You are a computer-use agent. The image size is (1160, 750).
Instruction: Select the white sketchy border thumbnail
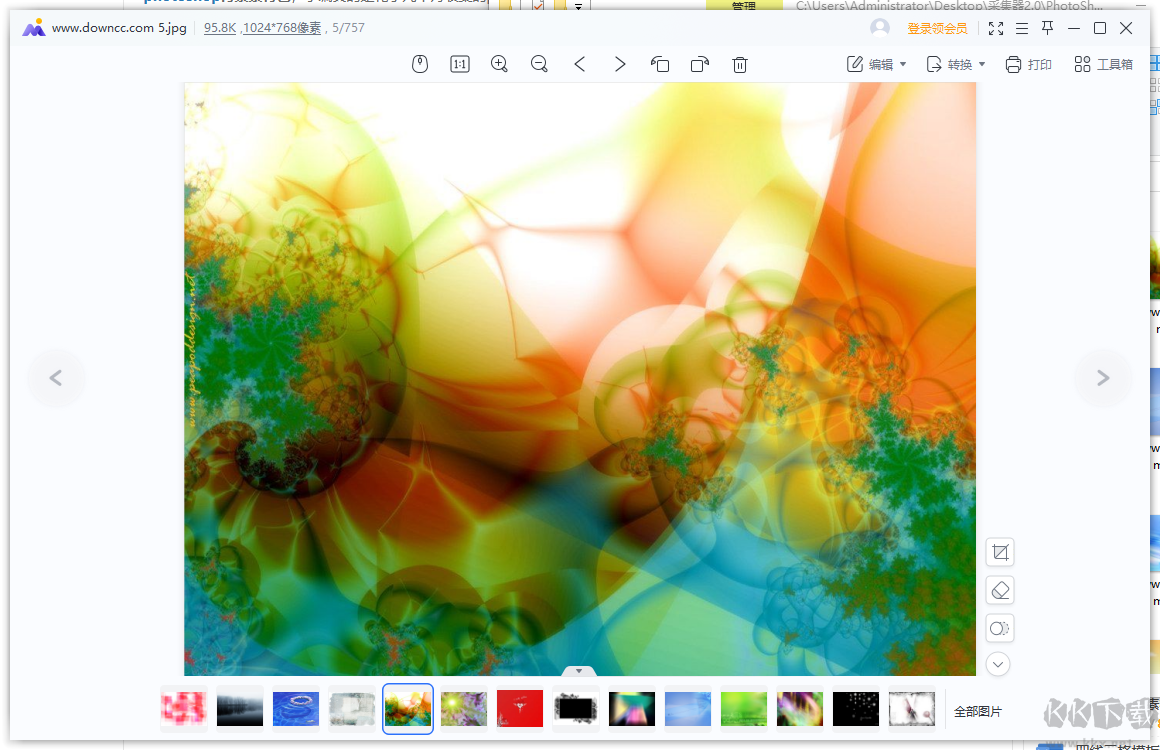(x=911, y=709)
